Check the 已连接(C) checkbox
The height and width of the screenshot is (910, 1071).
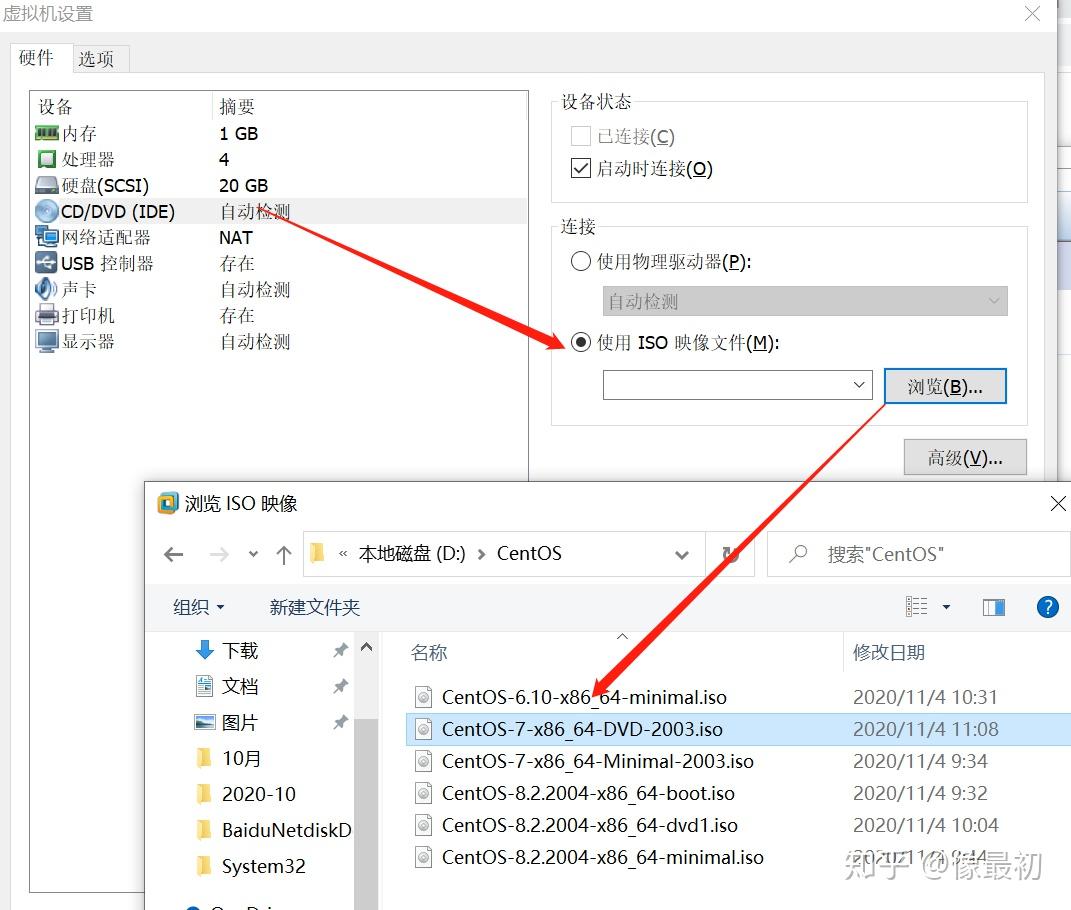tap(581, 136)
